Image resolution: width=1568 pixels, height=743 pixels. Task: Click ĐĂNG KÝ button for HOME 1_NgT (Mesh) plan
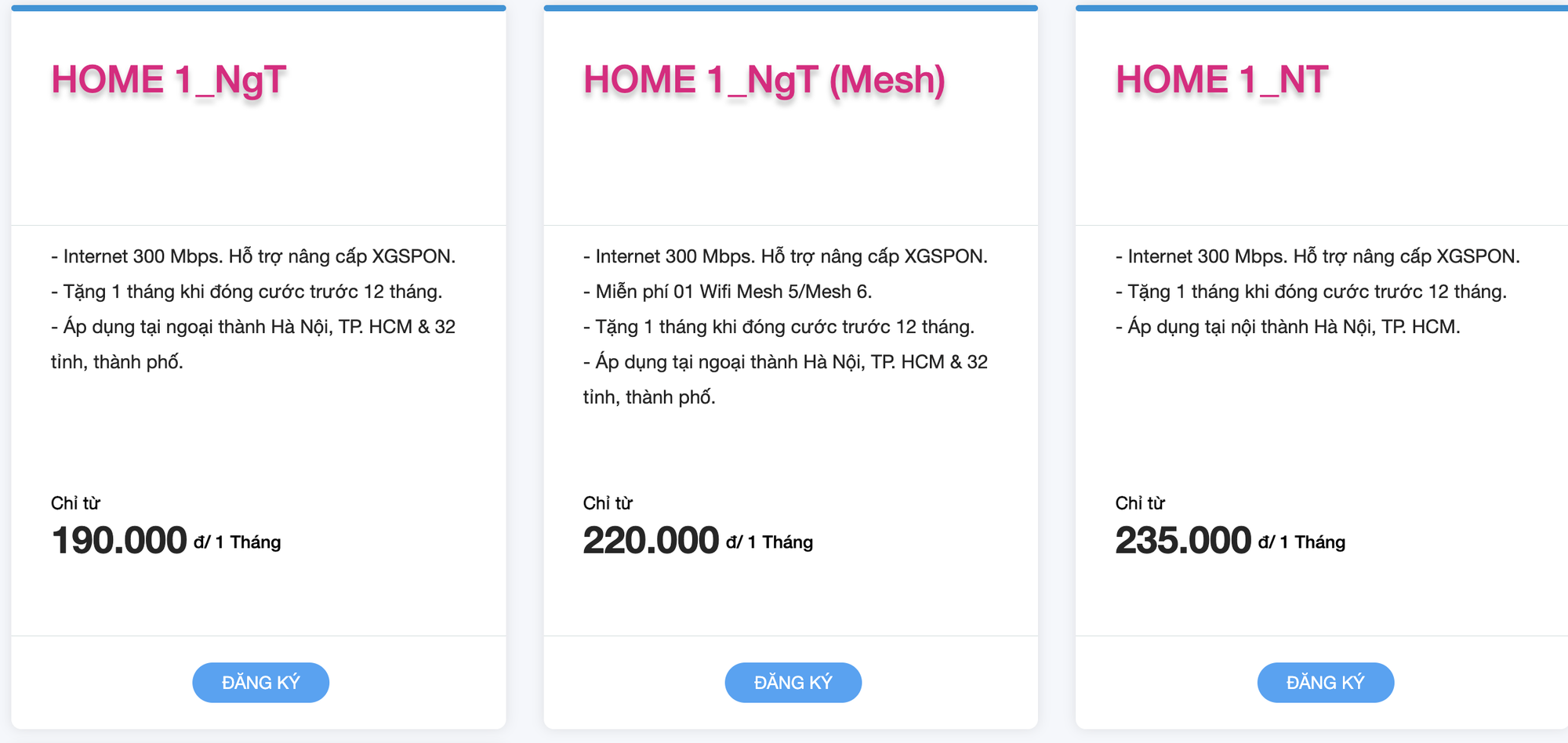coord(793,682)
